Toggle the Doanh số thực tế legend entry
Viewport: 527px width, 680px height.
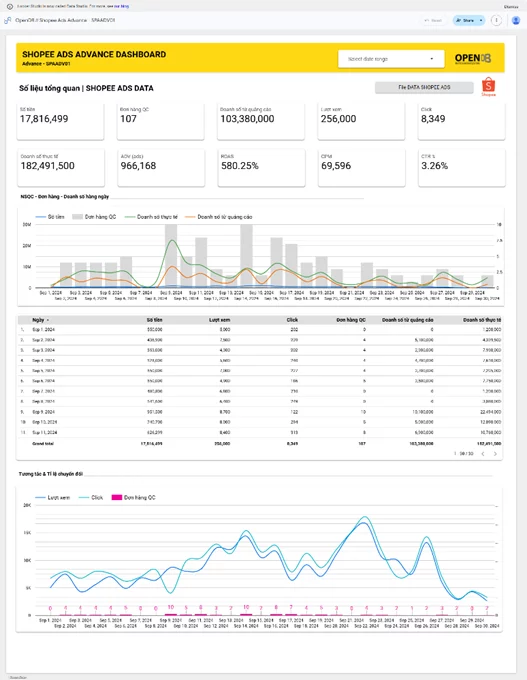tap(151, 217)
